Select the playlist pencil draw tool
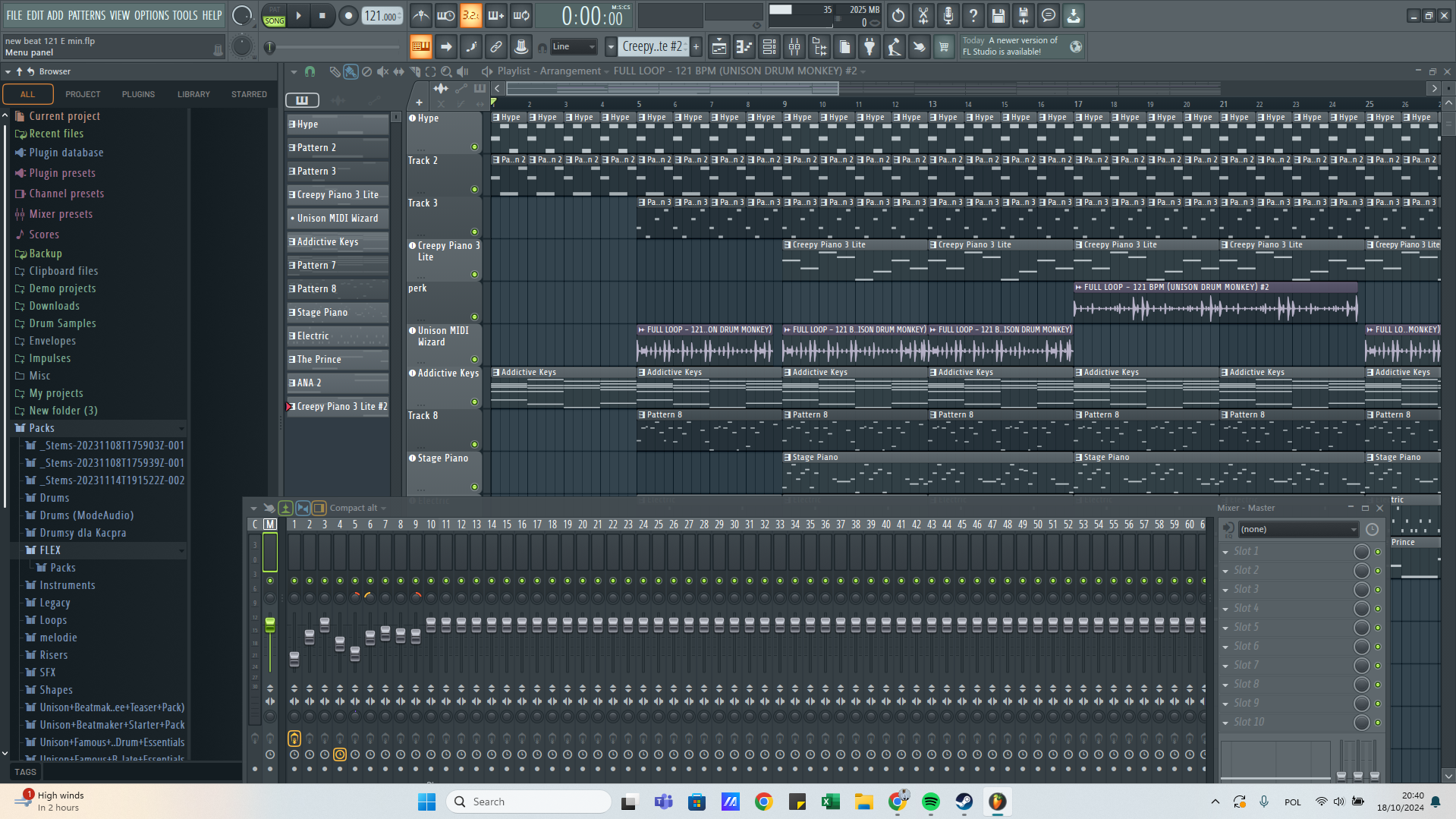 335,71
